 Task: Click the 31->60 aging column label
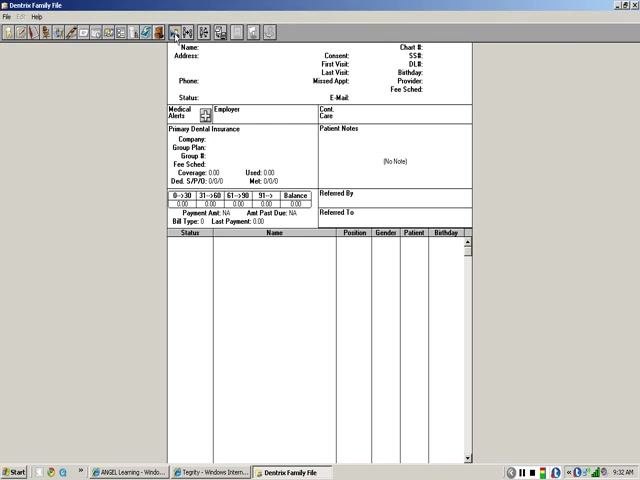point(210,196)
